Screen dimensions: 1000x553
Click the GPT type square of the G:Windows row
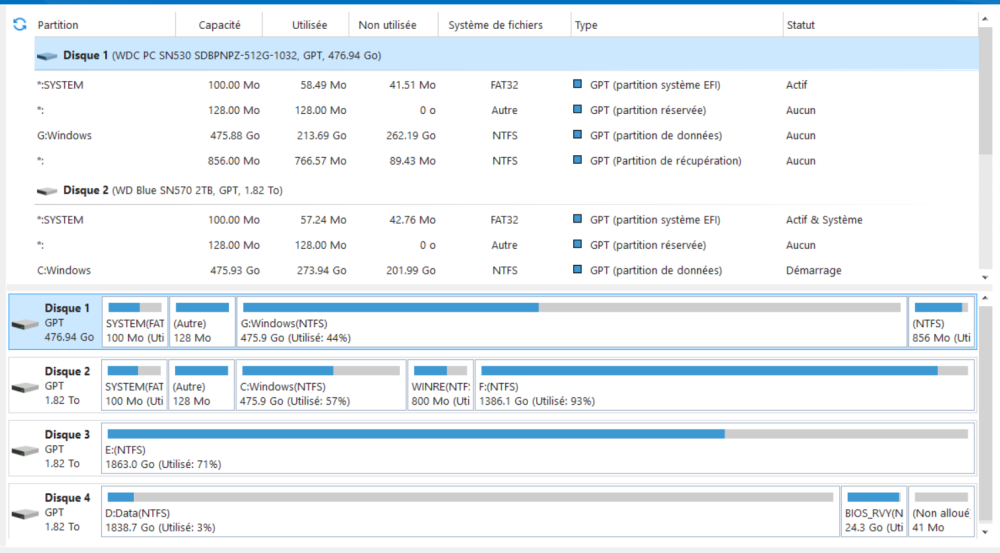(577, 135)
